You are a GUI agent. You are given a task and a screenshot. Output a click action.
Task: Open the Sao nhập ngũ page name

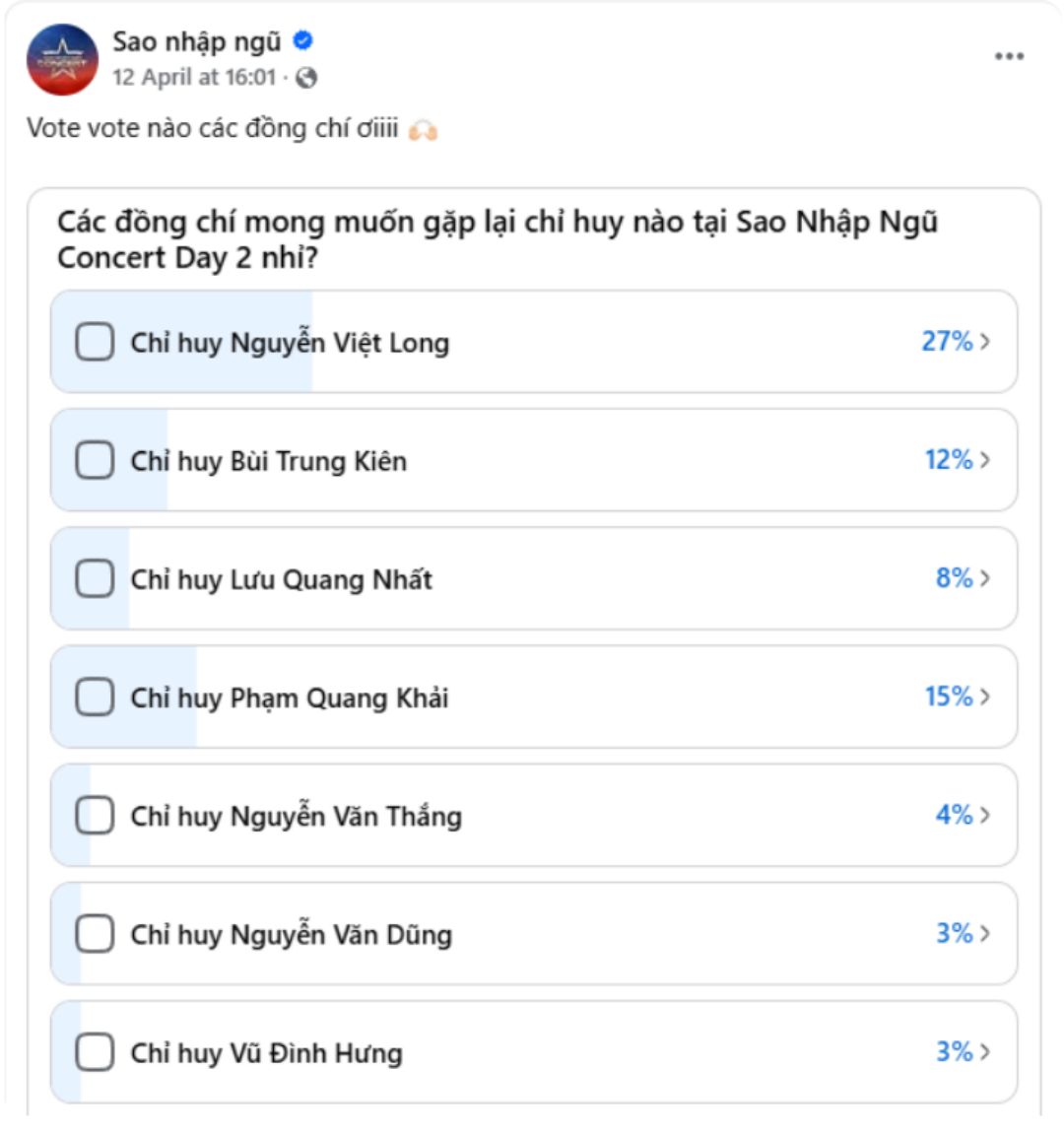[x=196, y=41]
